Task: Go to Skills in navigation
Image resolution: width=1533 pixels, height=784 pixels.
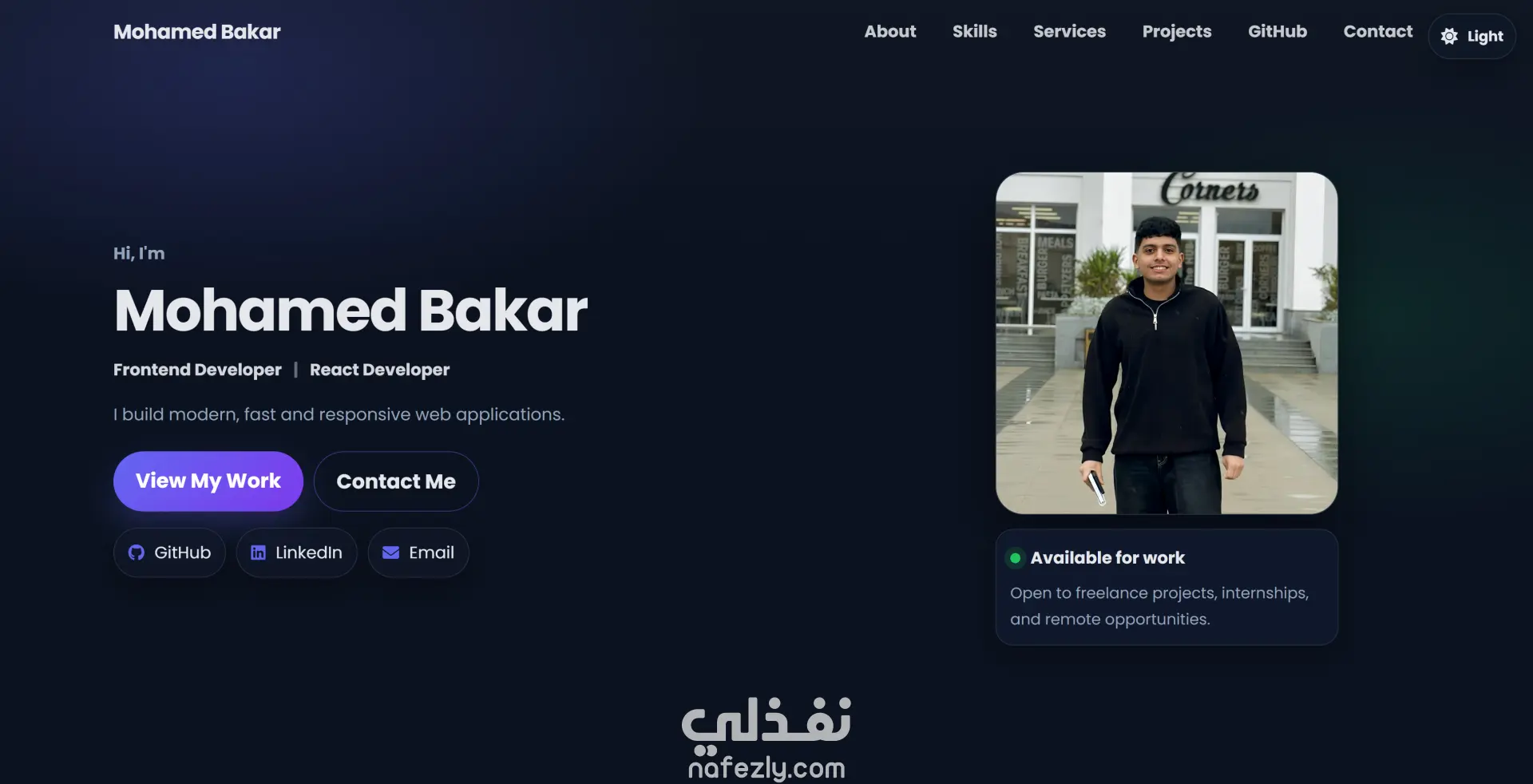Action: (x=974, y=31)
